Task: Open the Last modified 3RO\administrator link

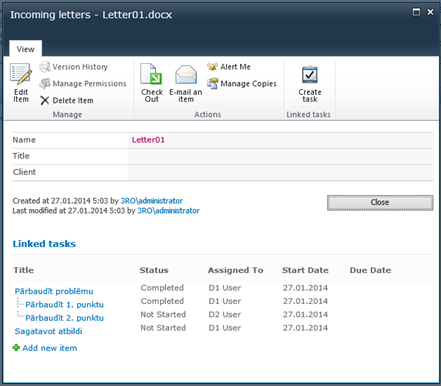Action: 168,211
